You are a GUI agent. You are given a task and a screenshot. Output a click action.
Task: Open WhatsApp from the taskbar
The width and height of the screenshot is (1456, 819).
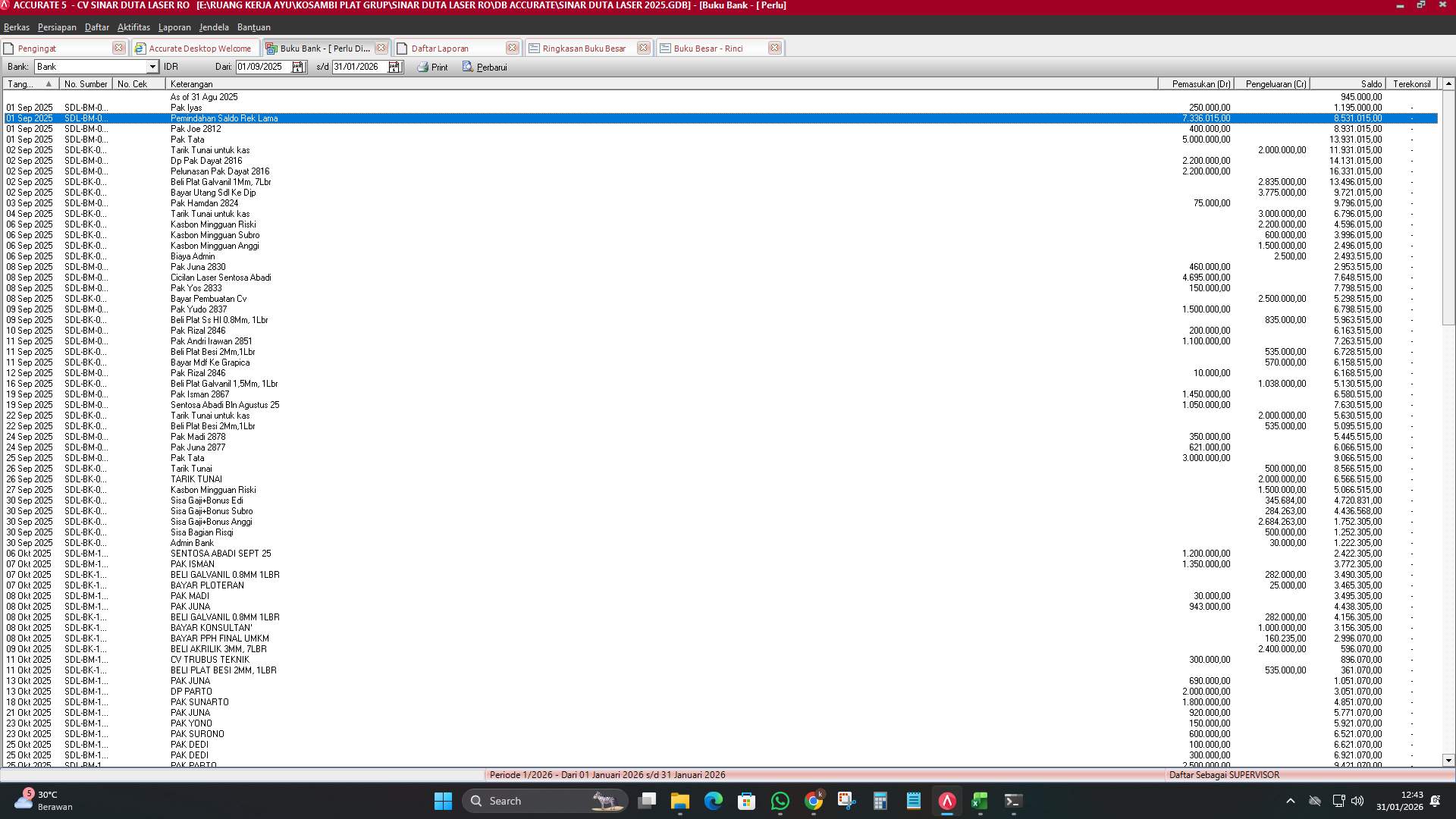(780, 801)
